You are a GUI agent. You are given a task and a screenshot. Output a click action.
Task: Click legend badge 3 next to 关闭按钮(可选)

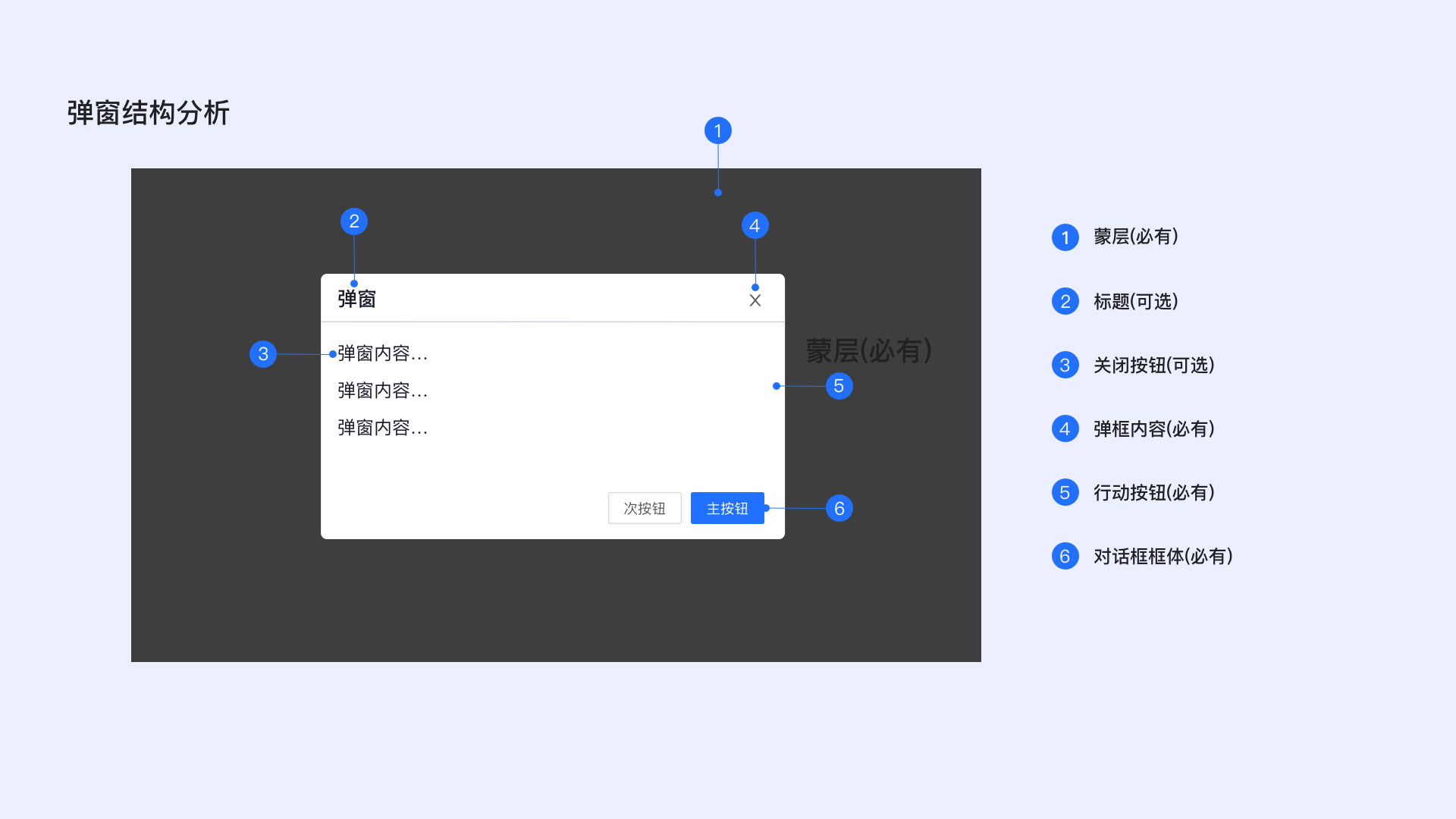1065,365
